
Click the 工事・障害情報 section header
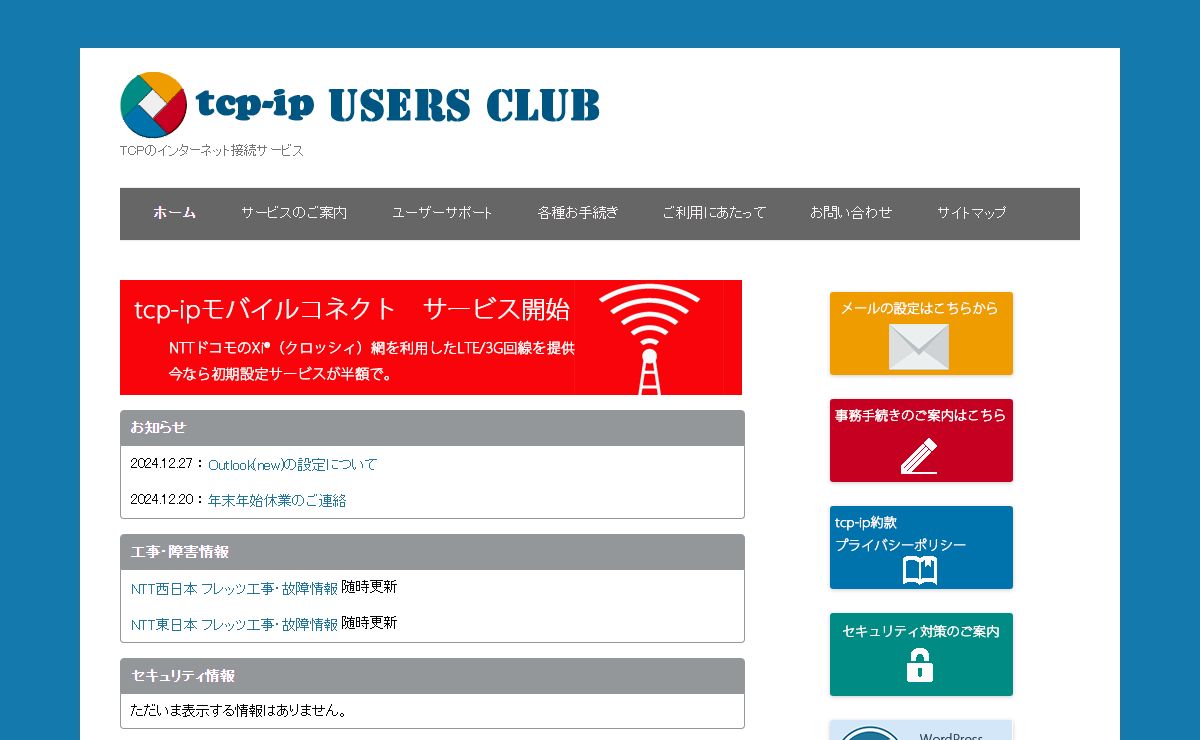tap(432, 552)
